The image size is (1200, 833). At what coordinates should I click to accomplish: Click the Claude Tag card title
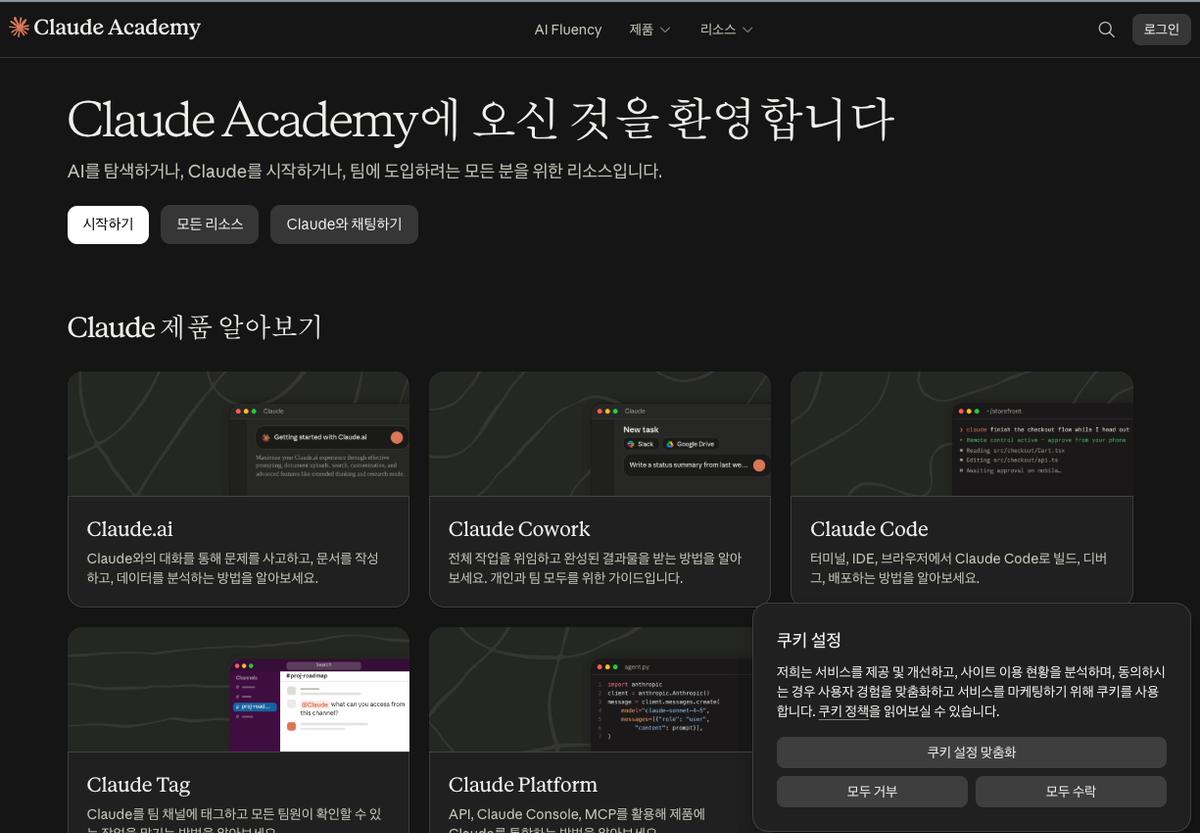click(x=138, y=785)
